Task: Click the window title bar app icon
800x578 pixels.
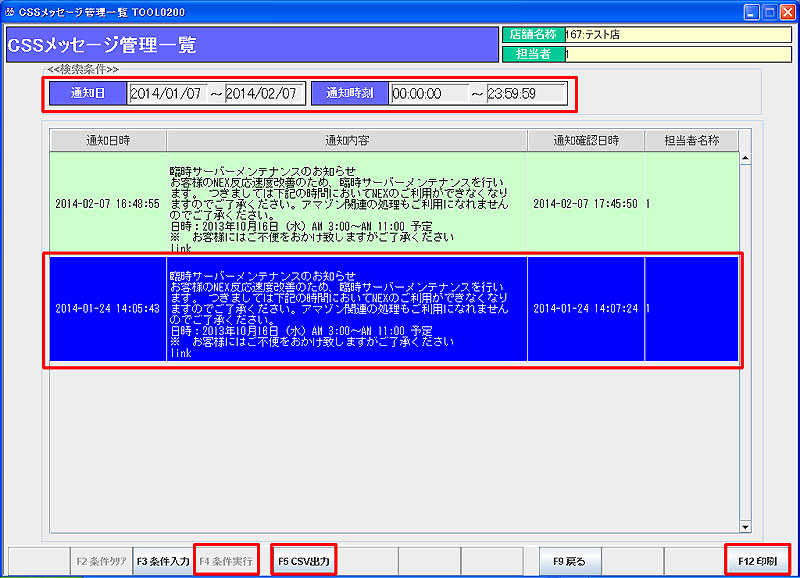Action: pos(10,12)
